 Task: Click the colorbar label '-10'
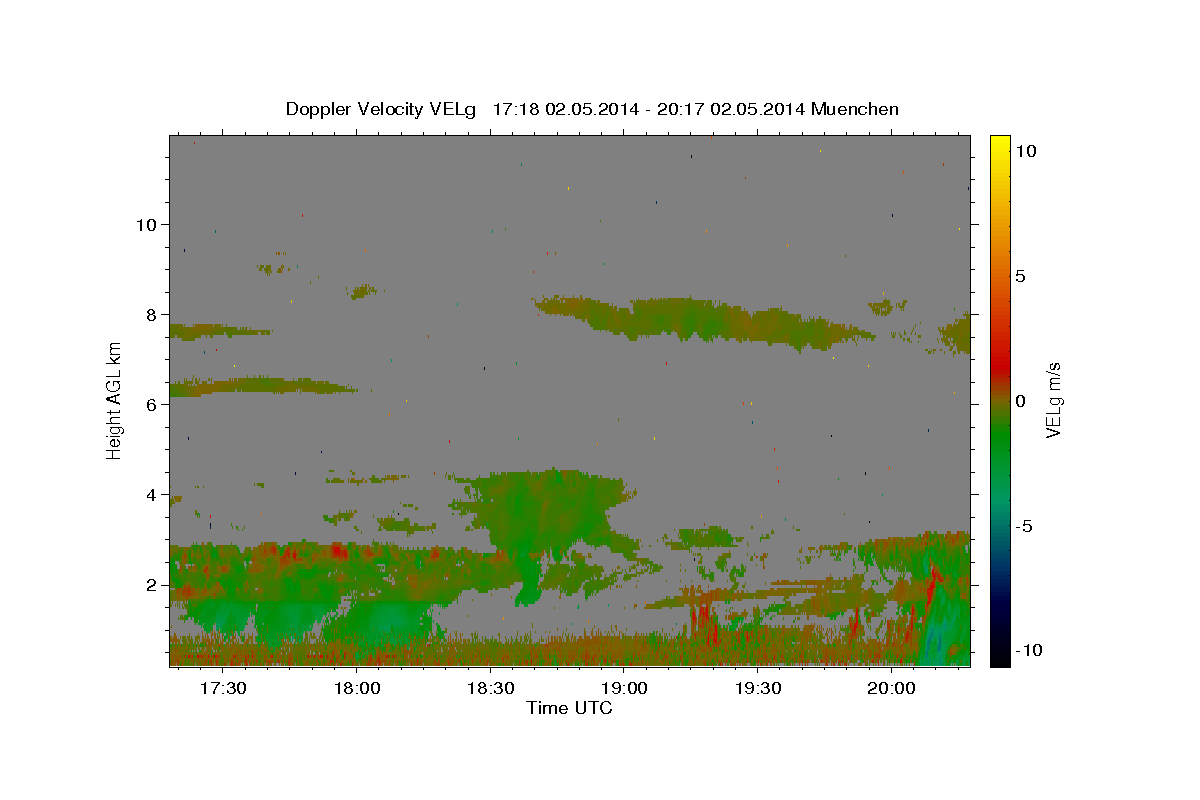[x=1027, y=650]
